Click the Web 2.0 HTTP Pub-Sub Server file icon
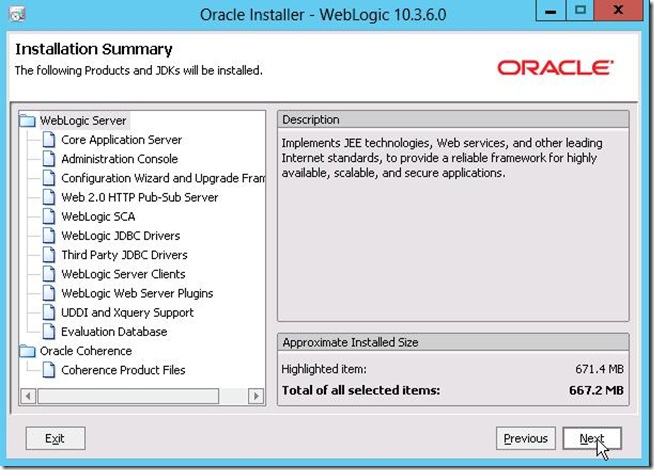The height and width of the screenshot is (470, 654). 49,197
